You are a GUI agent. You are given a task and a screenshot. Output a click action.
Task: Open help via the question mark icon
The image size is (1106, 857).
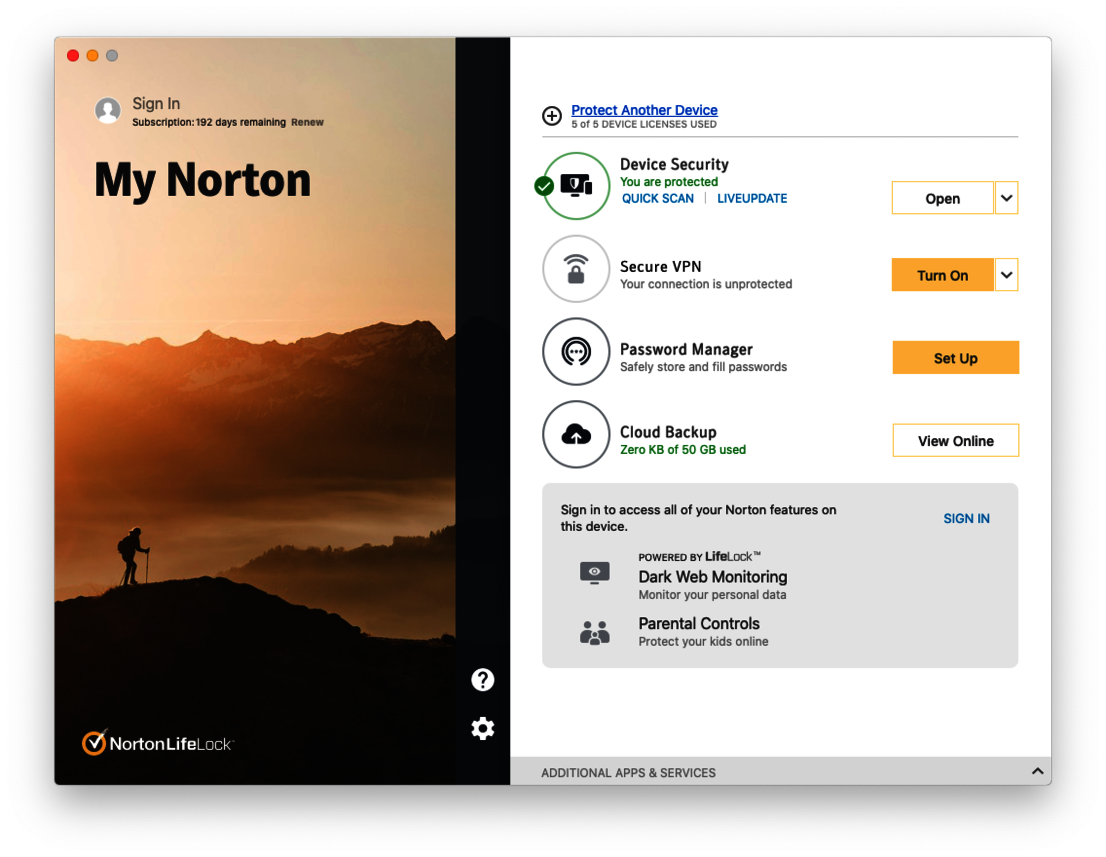pos(483,679)
